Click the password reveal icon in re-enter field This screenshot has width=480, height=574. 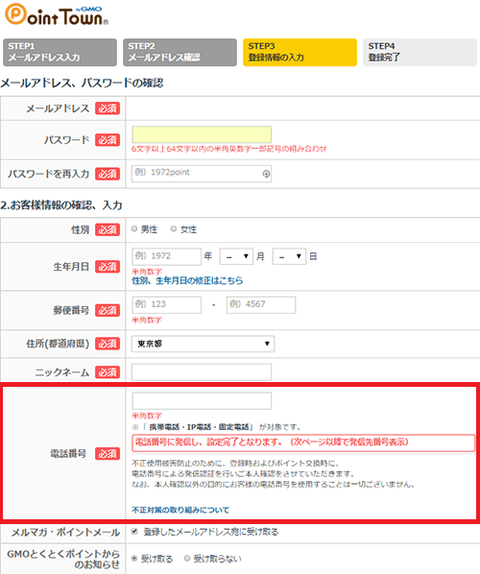click(266, 174)
